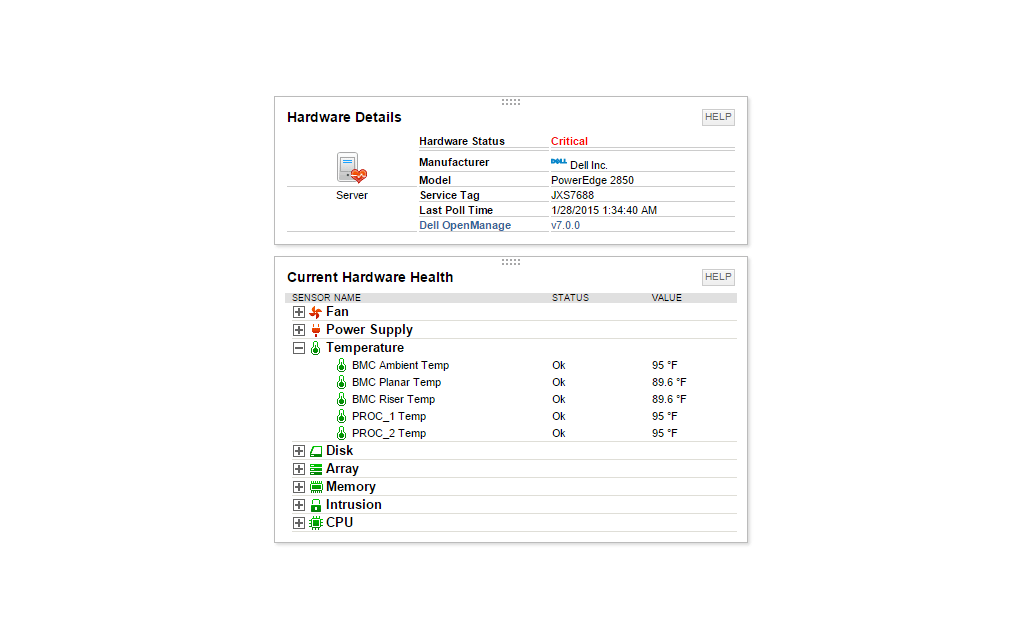Select the Temperature row label
Image resolution: width=1024 pixels, height=640 pixels.
(x=365, y=348)
